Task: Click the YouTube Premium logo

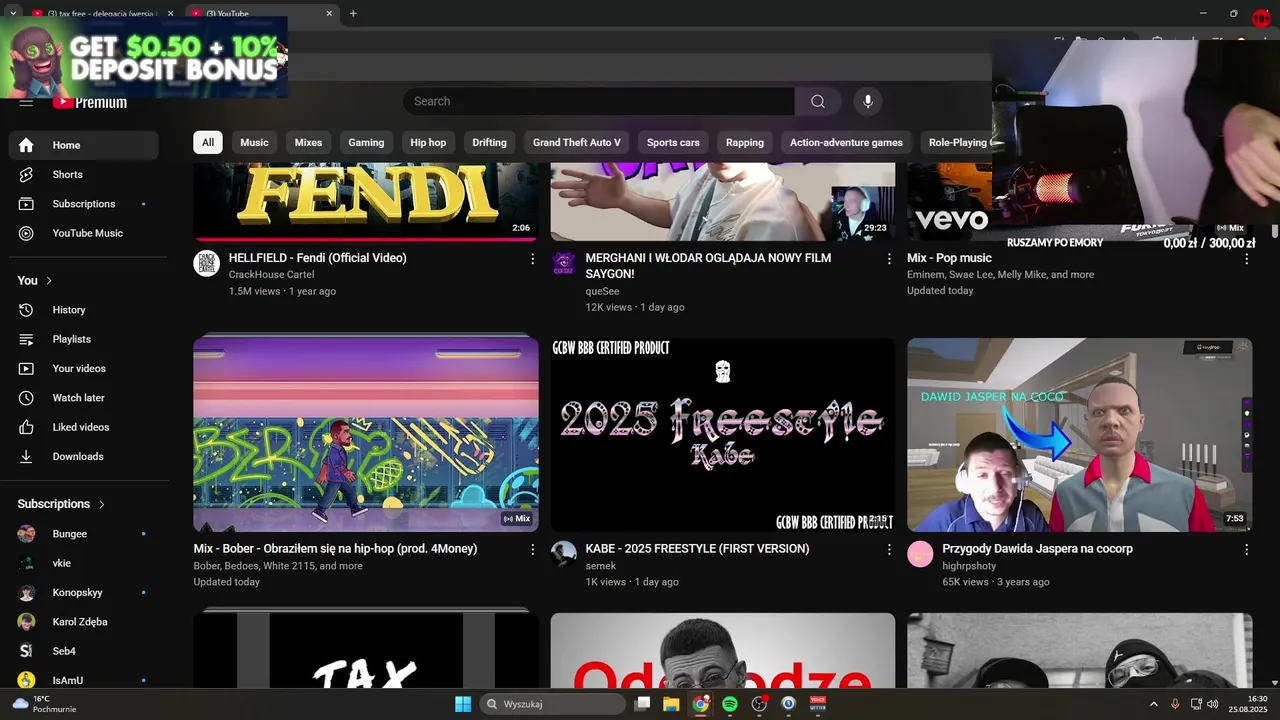Action: (90, 102)
